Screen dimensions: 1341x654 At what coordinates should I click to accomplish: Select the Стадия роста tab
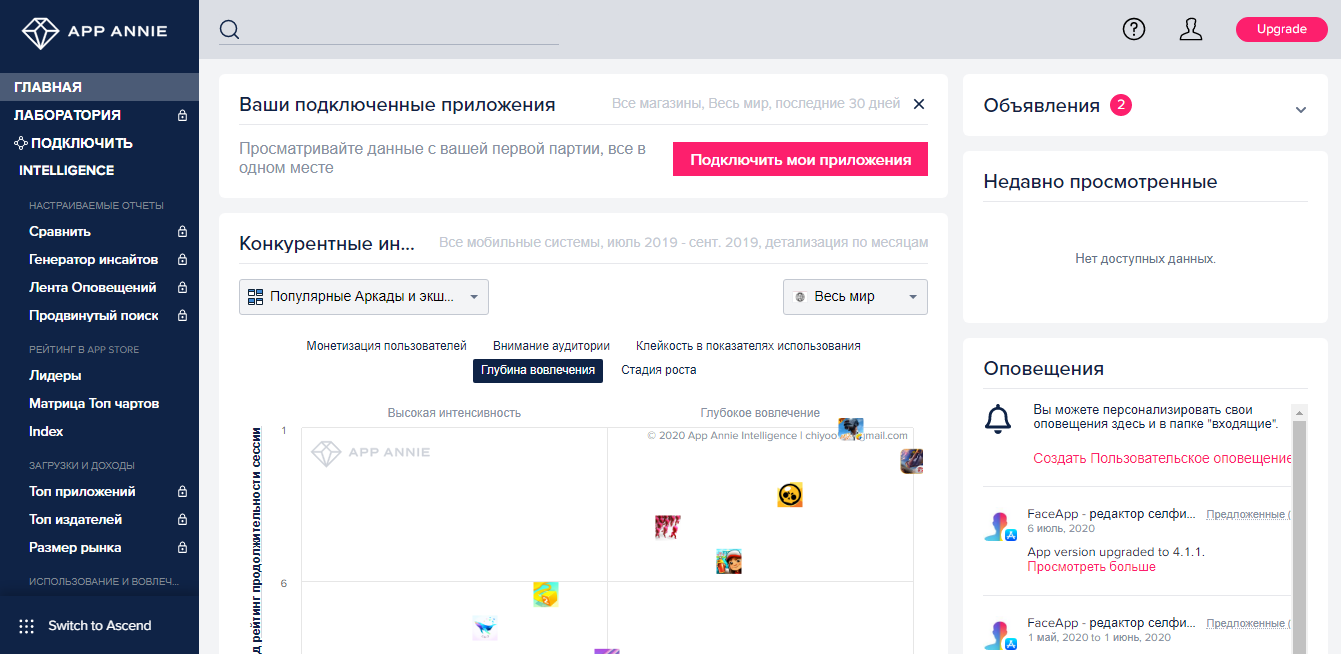[x=659, y=370]
